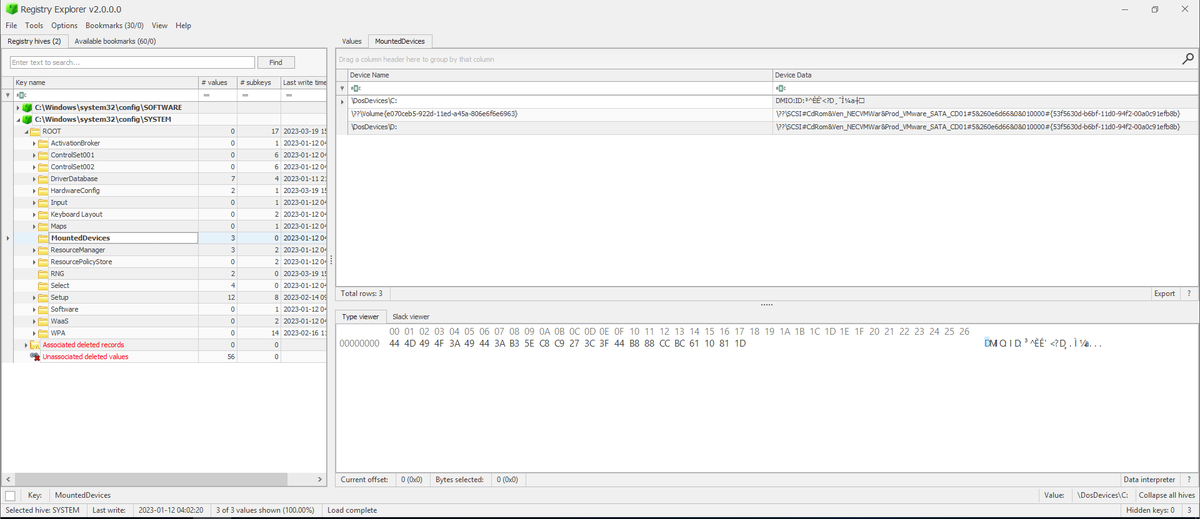Click the Key name column header
This screenshot has height=519, width=1200.
coord(105,82)
